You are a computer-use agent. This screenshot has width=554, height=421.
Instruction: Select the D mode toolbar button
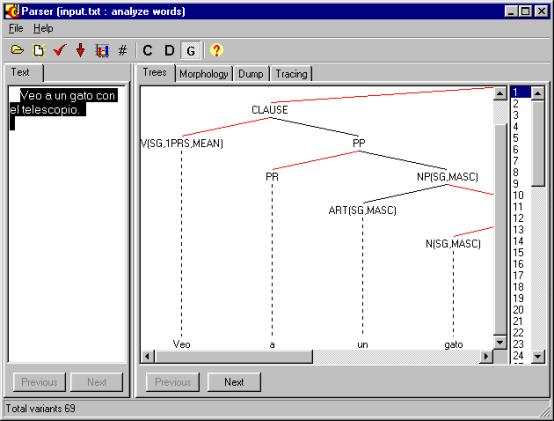pyautogui.click(x=169, y=51)
